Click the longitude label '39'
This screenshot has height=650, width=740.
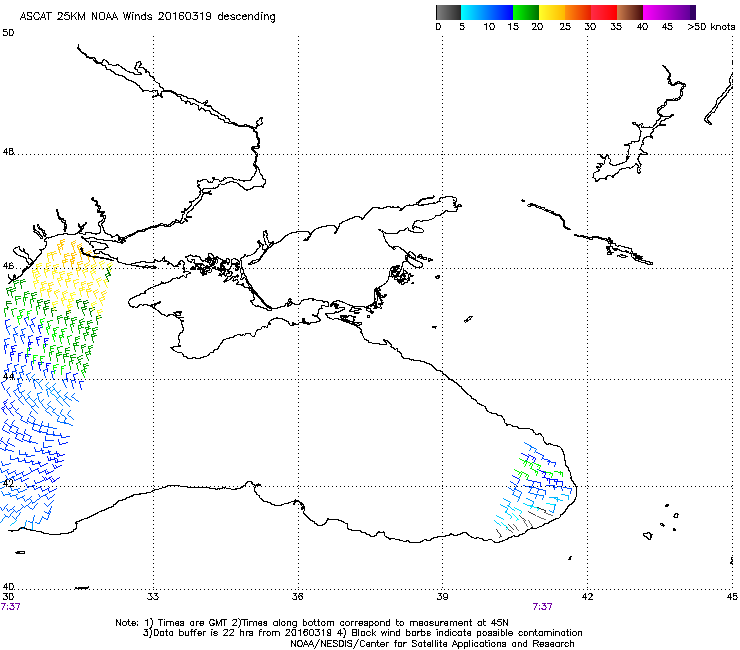click(x=442, y=597)
